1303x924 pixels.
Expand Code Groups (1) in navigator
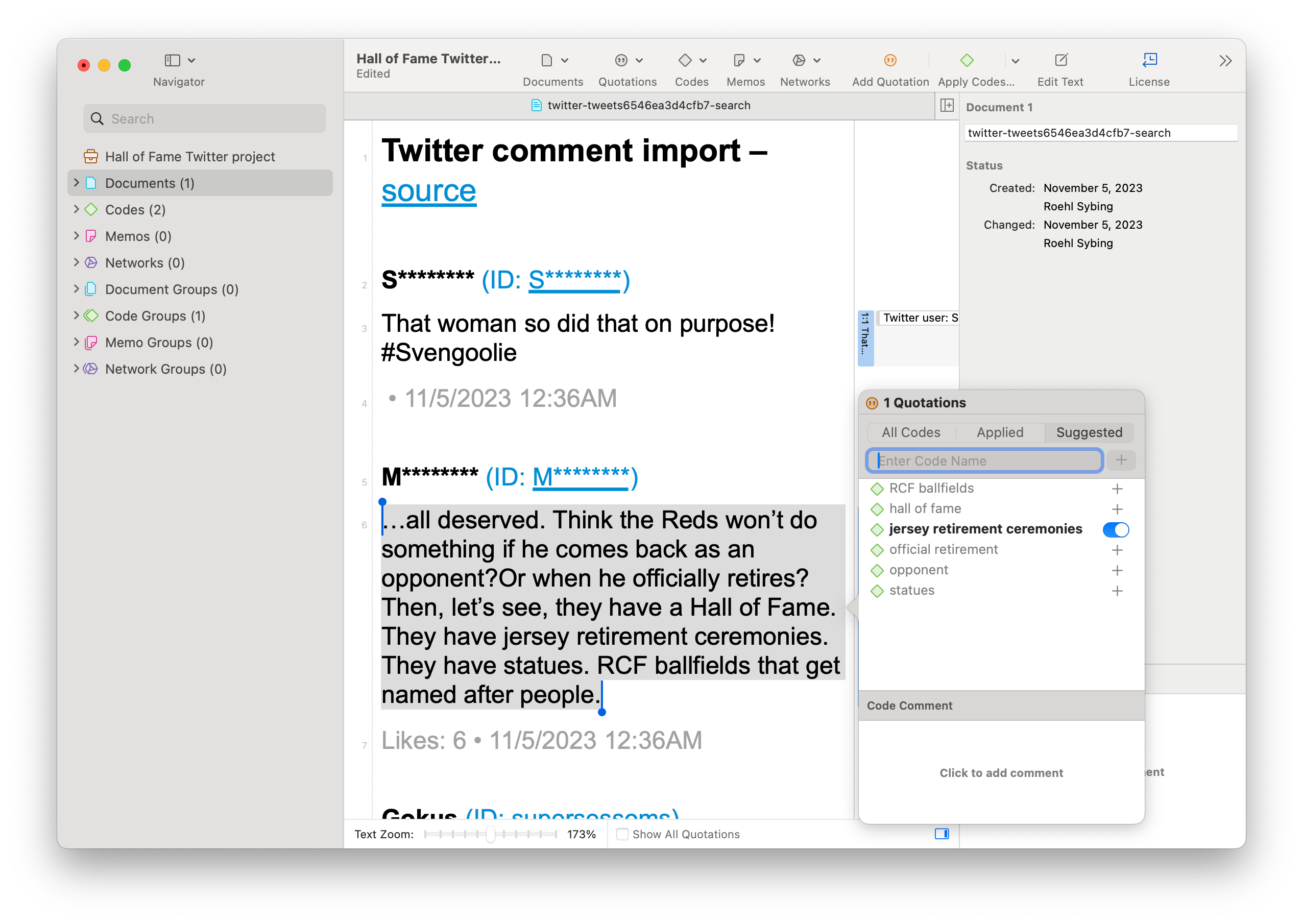76,315
